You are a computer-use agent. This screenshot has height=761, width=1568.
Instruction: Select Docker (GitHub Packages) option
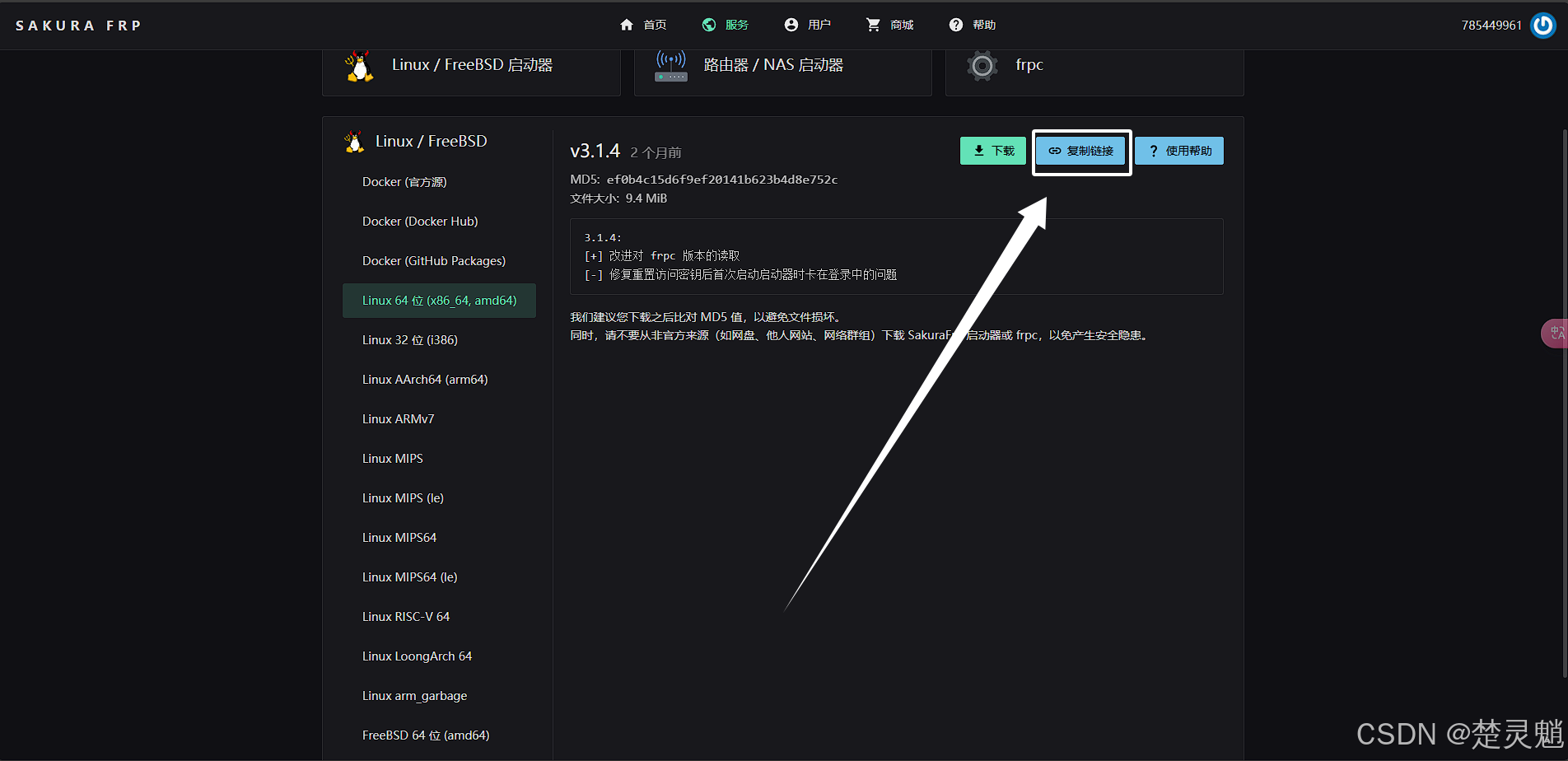(x=439, y=261)
